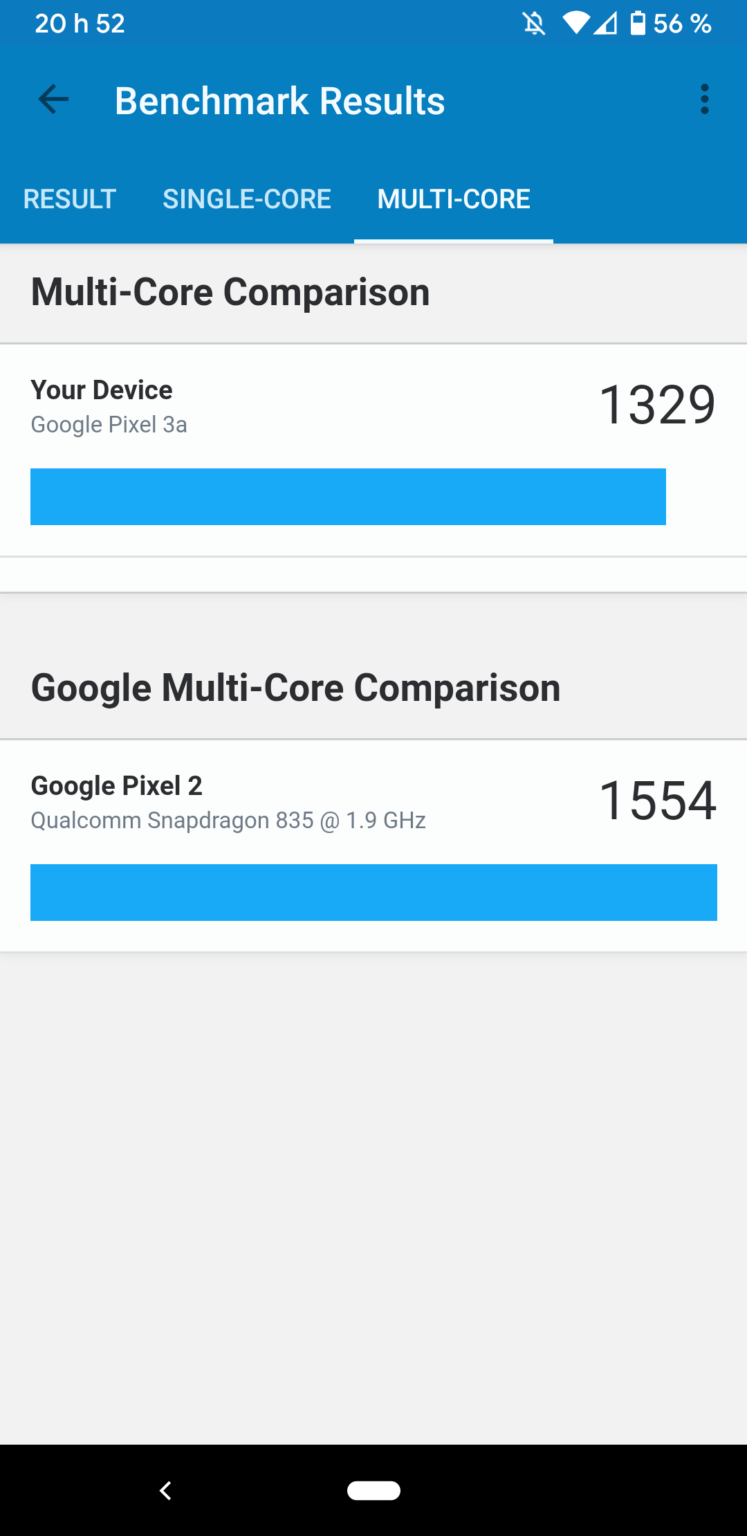Switch to the SINGLE-CORE tab

(247, 199)
